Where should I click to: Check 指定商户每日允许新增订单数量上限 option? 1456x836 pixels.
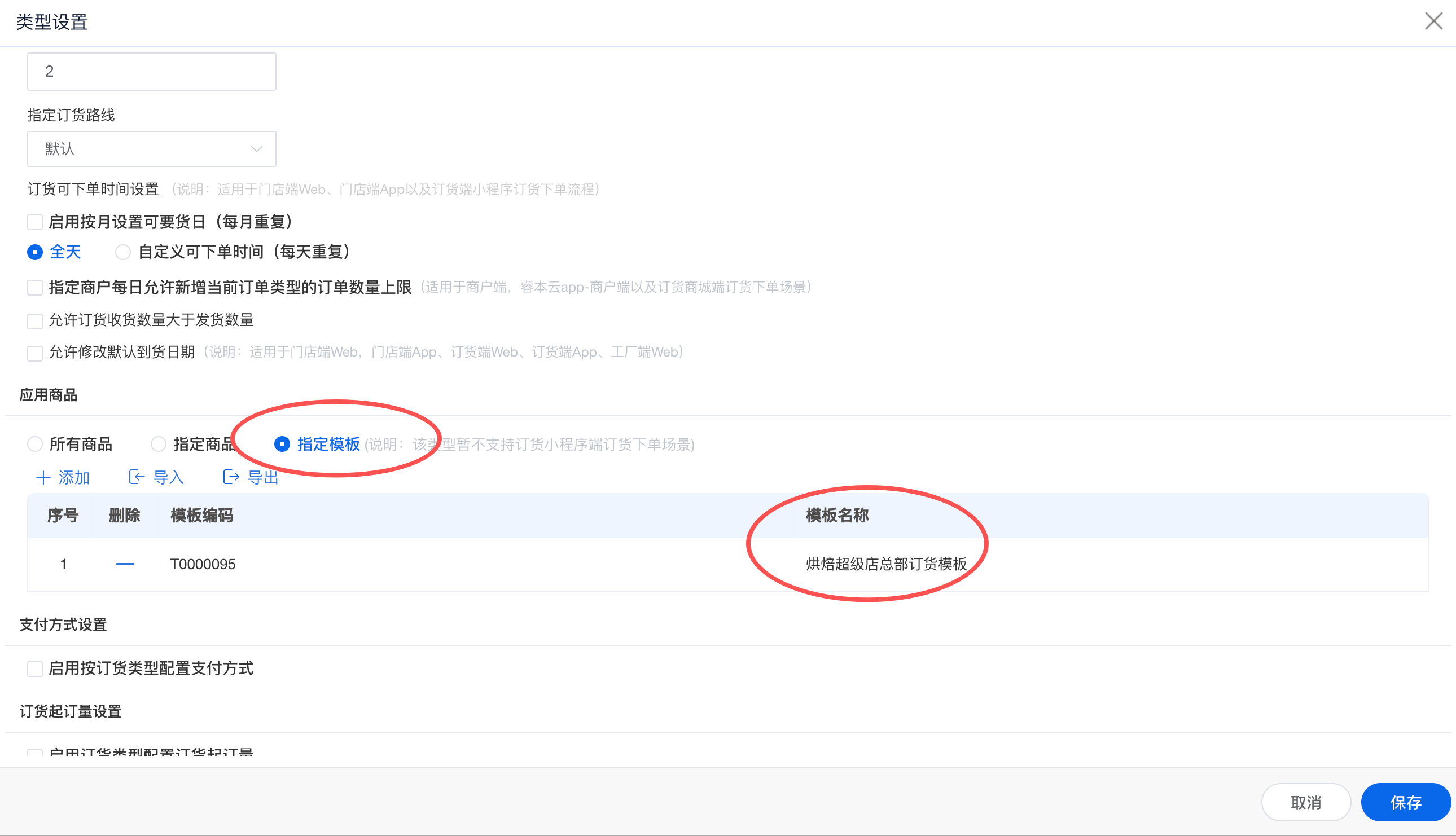click(35, 288)
